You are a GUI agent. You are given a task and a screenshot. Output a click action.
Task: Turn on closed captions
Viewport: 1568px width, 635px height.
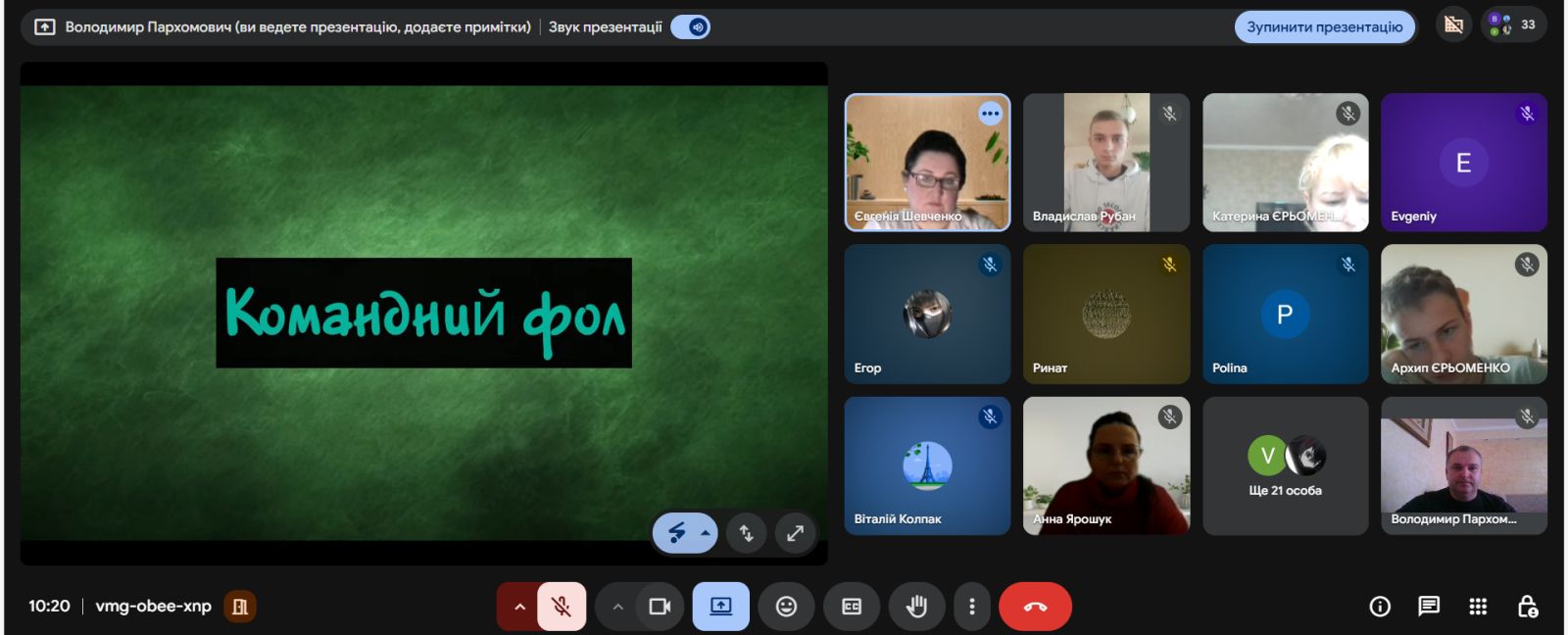coord(852,607)
